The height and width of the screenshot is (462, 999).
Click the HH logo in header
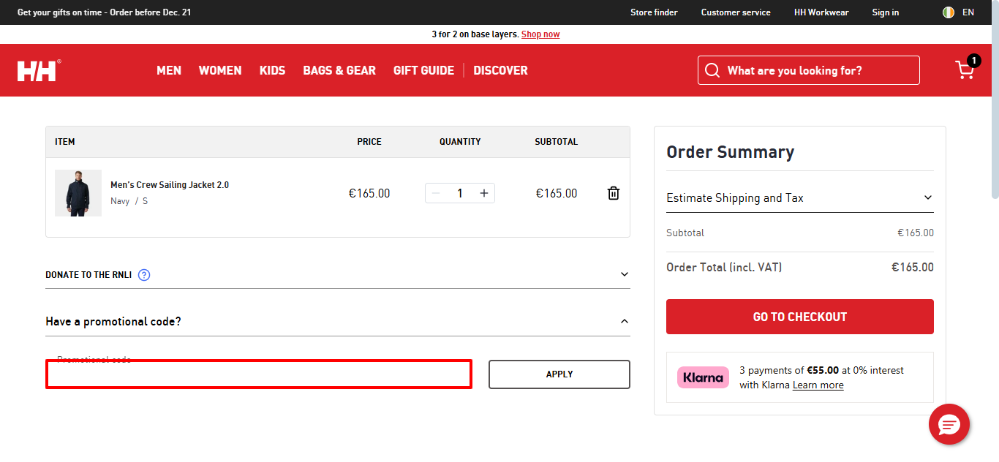tap(38, 70)
